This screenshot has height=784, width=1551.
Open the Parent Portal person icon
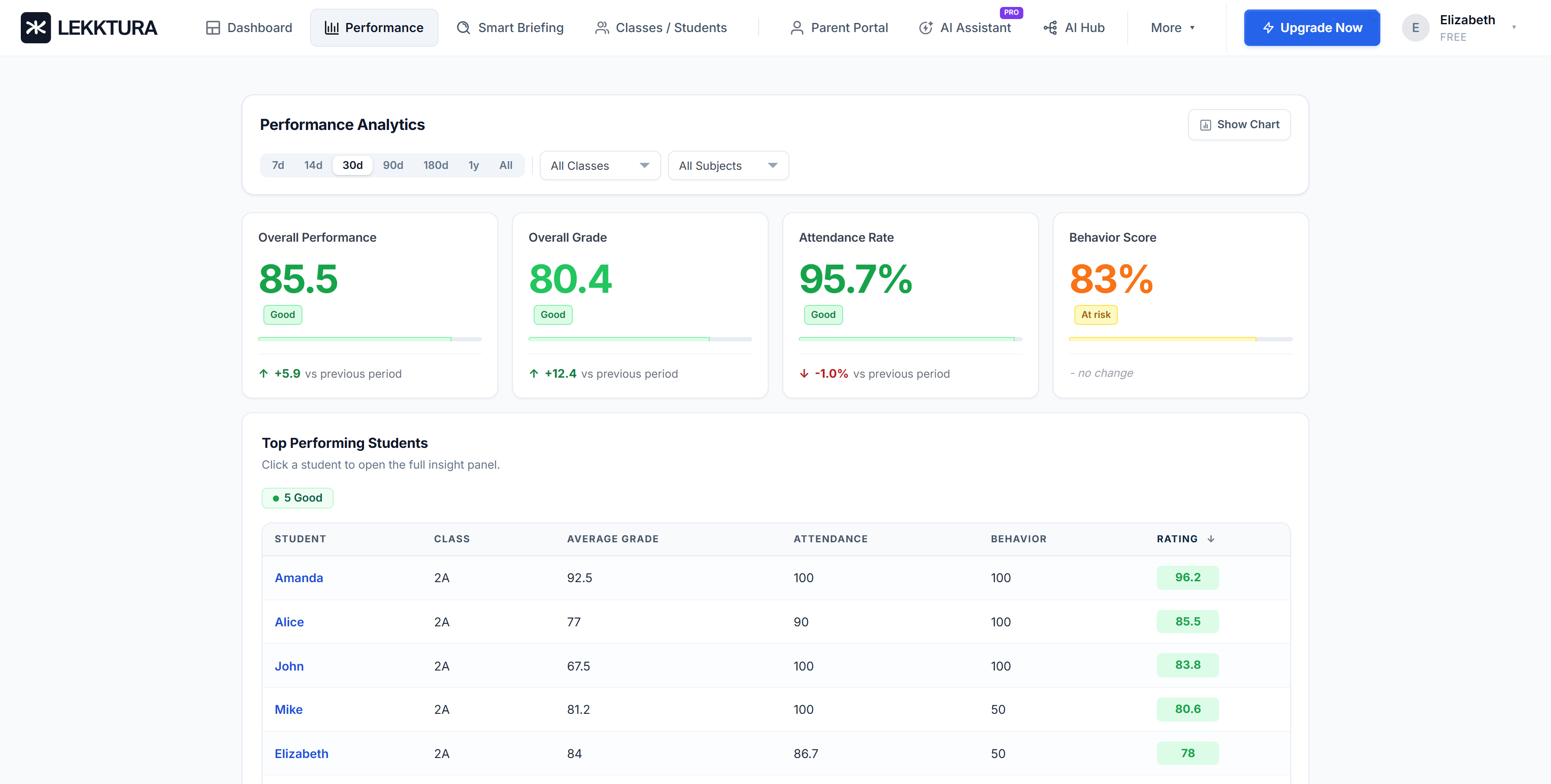tap(797, 28)
